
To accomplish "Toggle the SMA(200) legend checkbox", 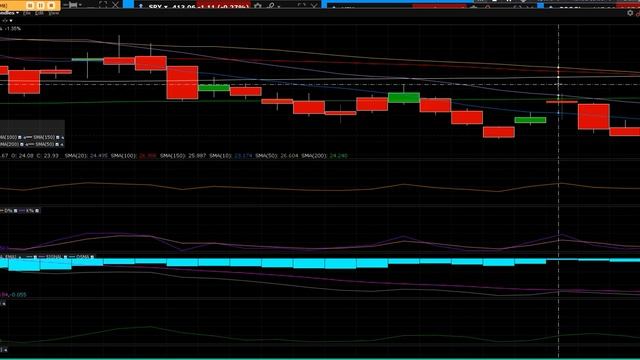I will coord(22,144).
